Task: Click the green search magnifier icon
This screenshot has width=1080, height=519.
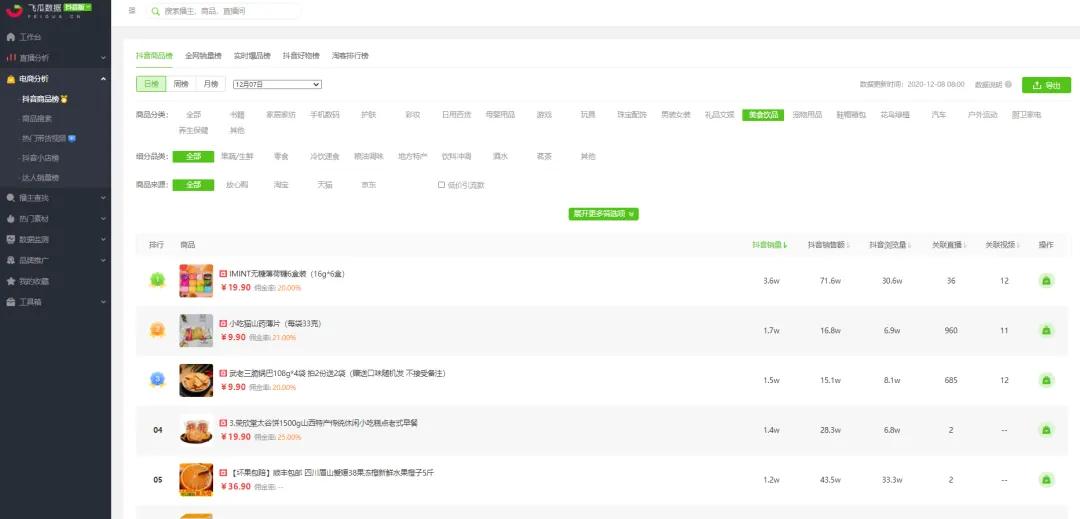Action: [156, 12]
